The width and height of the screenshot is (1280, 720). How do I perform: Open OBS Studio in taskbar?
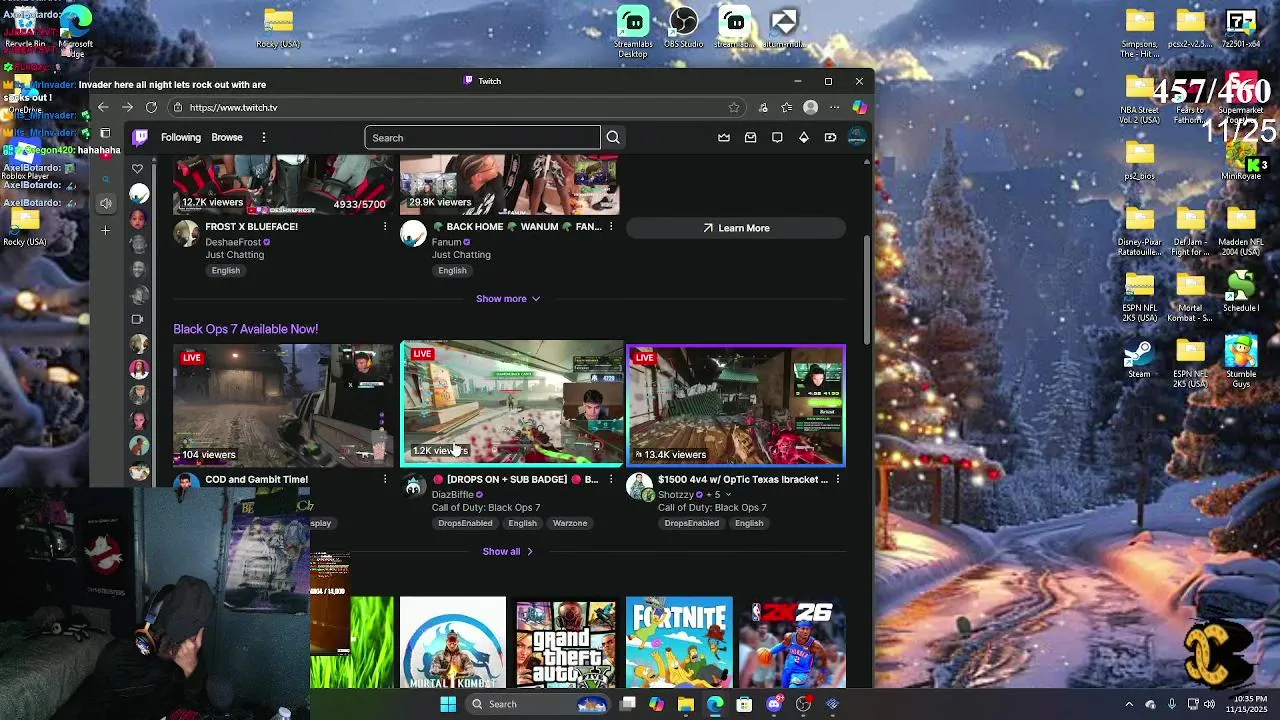click(x=803, y=704)
